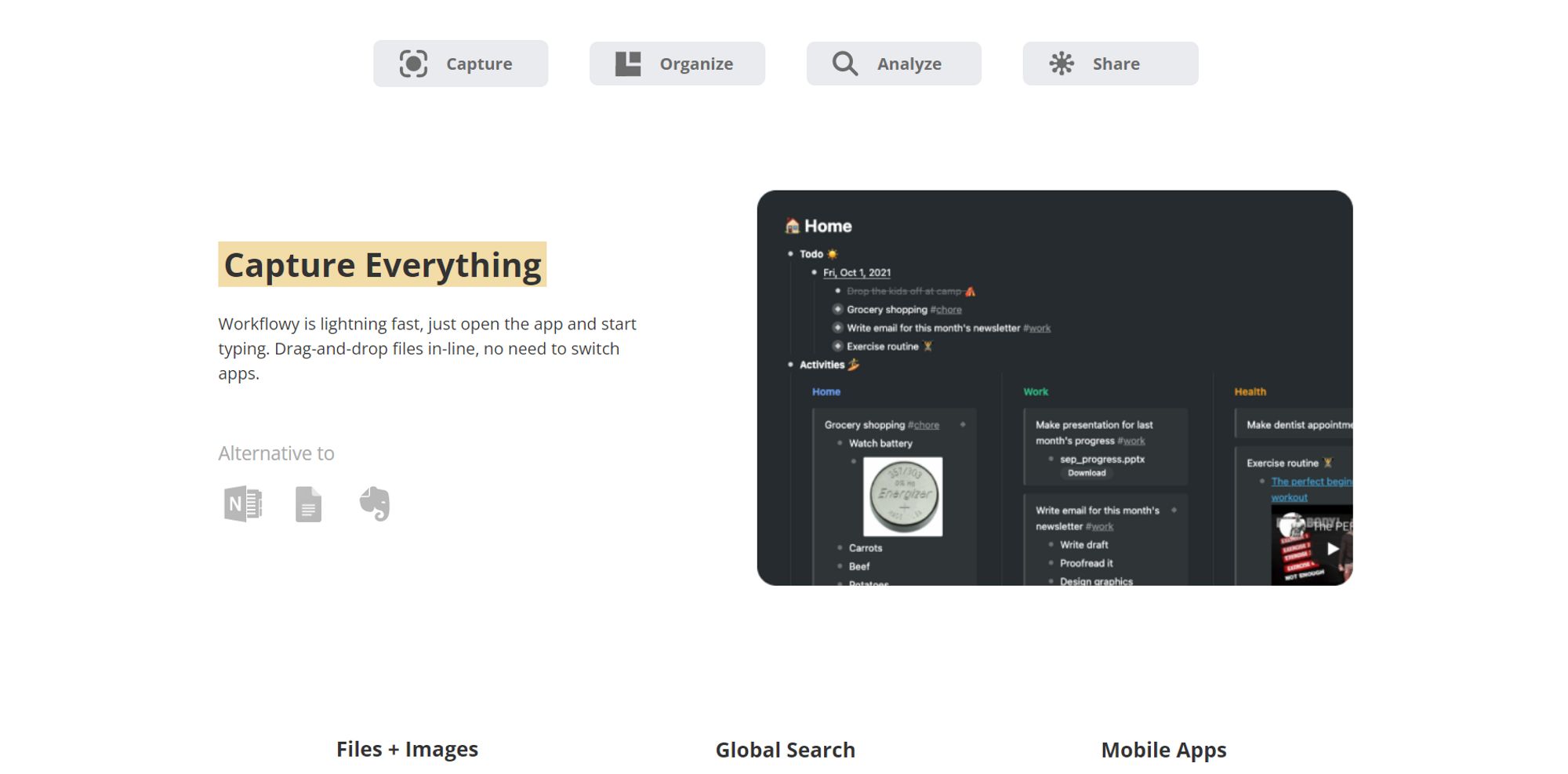1568x774 pixels.
Task: Click the bullet beside strikethrough 'Drop the kids off' item
Action: 837,291
